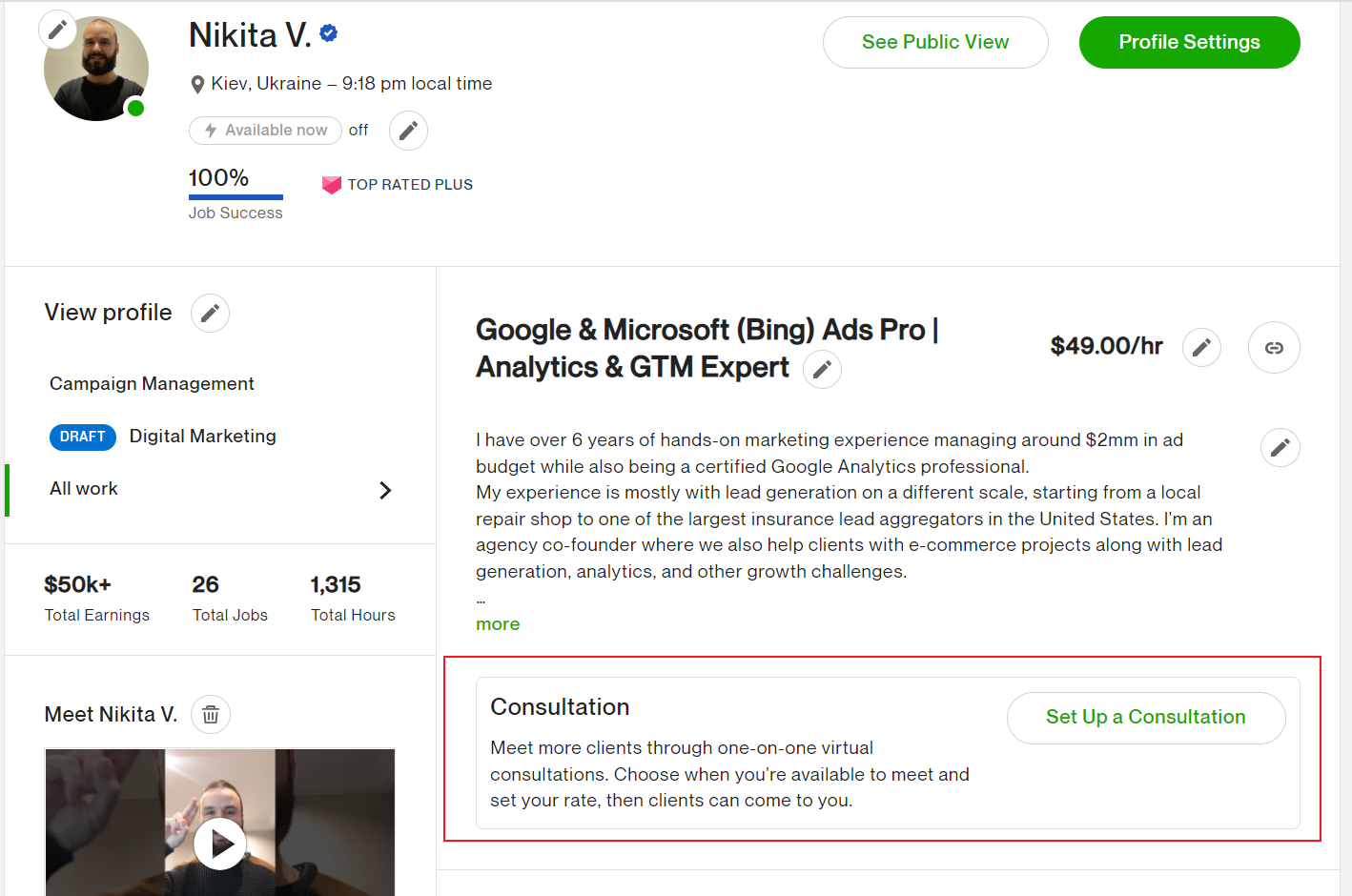Edit the profile overview description

coord(1280,447)
